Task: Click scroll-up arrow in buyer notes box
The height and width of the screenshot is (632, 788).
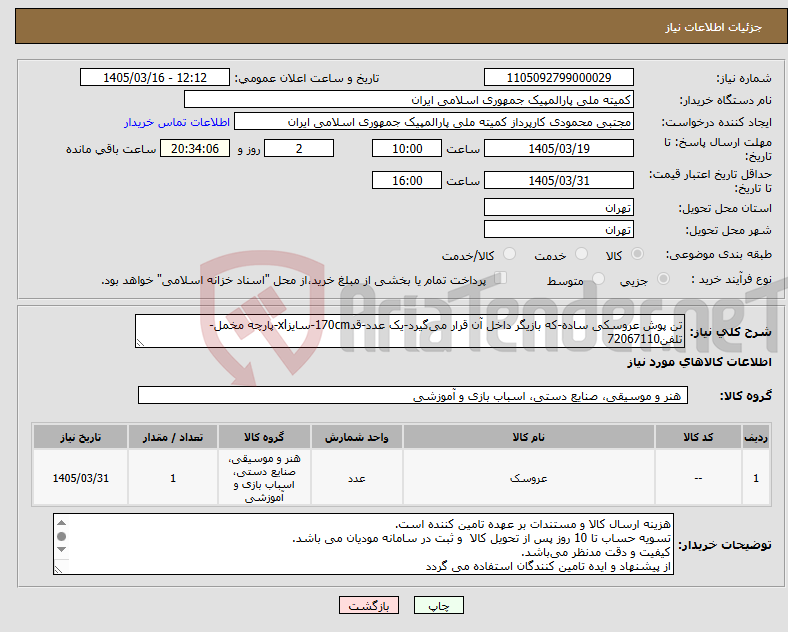Action: (61, 523)
